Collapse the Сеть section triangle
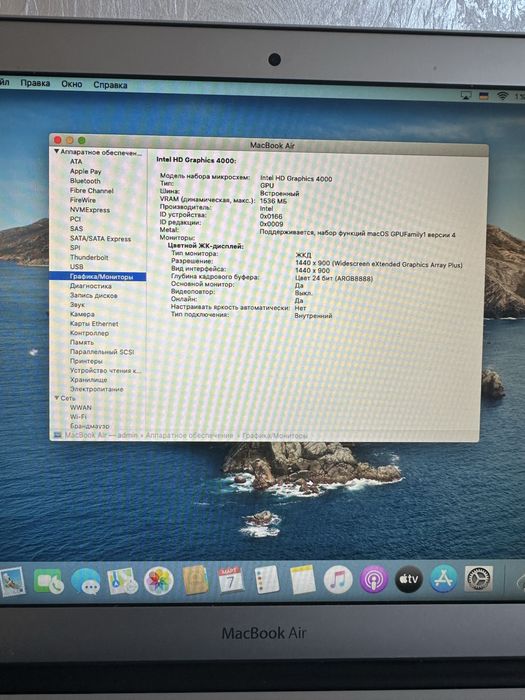Viewport: 525px width, 700px height. tap(56, 397)
